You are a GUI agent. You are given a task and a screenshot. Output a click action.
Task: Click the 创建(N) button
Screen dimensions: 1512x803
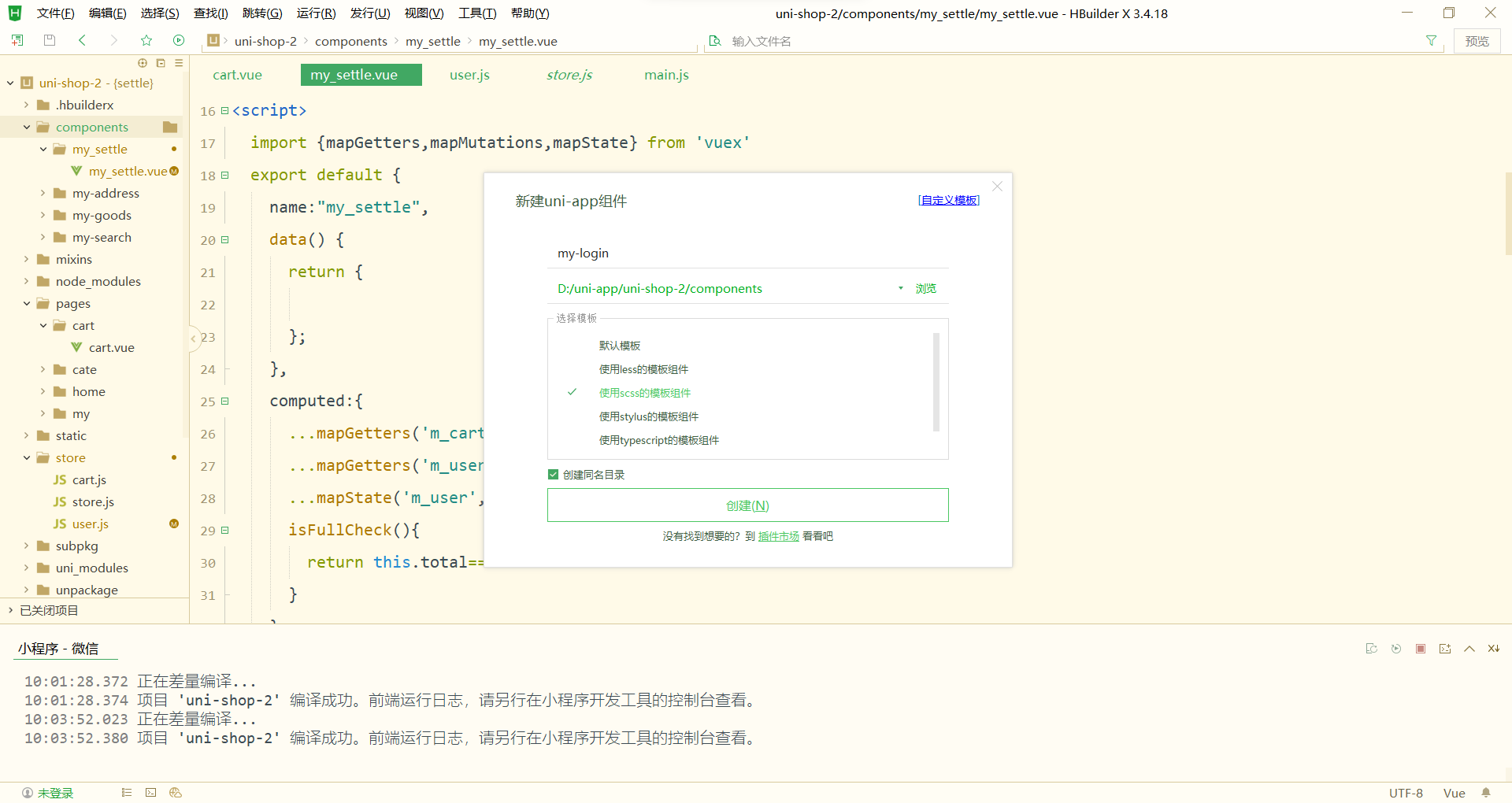click(747, 505)
